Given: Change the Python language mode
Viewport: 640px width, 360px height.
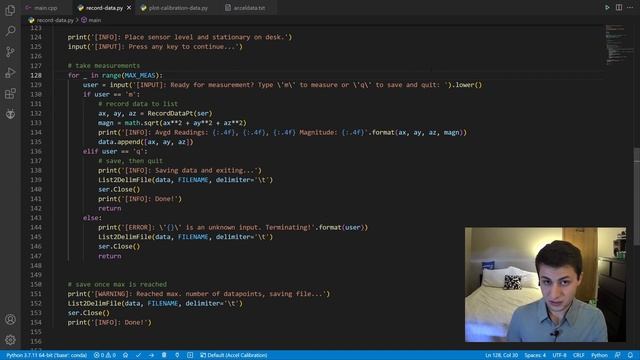Looking at the screenshot, I should [x=599, y=355].
